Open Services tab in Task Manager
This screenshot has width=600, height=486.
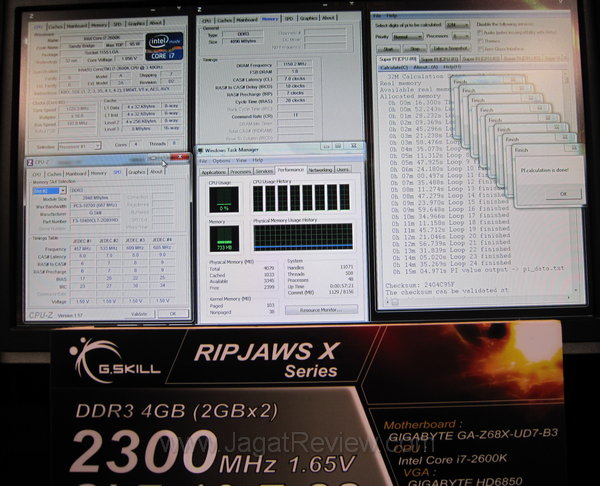(264, 171)
